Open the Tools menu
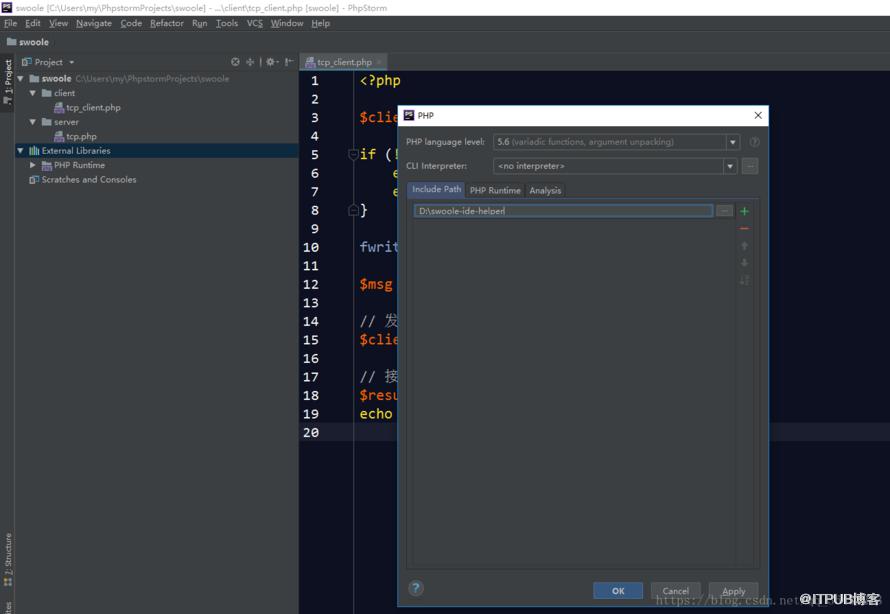 (226, 23)
